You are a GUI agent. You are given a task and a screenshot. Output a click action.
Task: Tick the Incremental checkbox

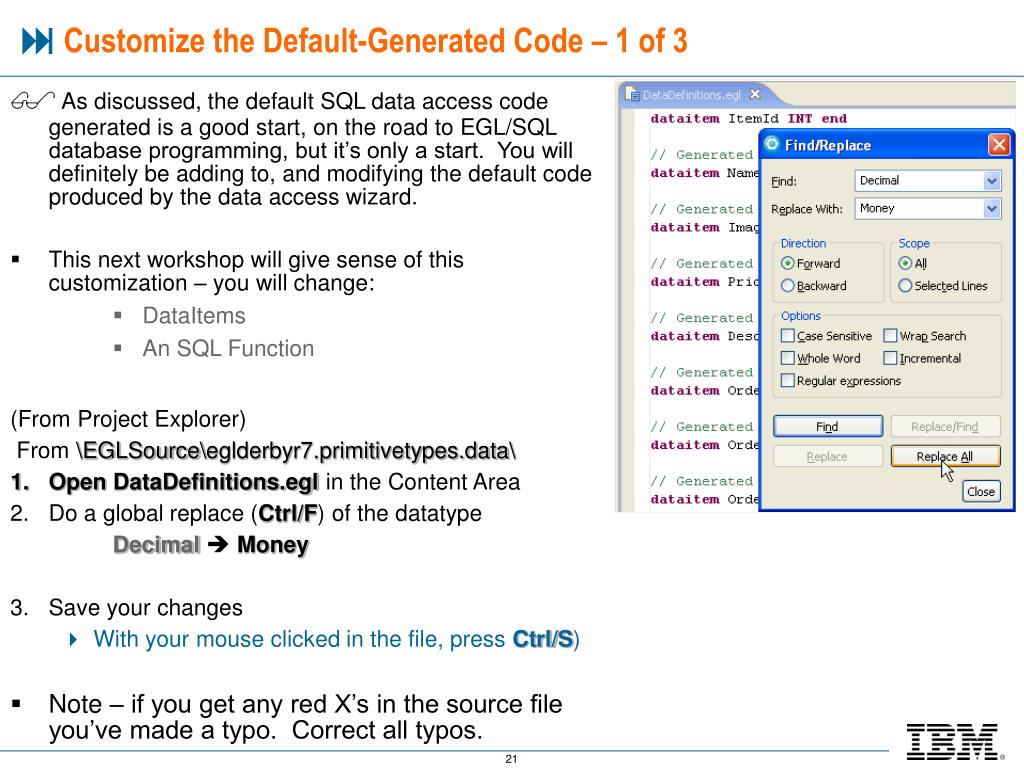890,358
